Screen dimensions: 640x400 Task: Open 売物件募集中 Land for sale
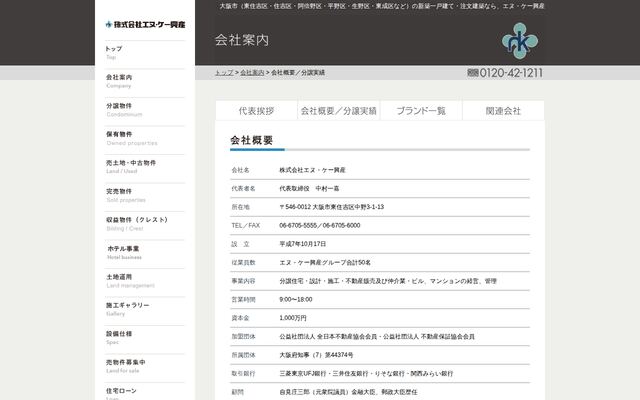click(145, 366)
